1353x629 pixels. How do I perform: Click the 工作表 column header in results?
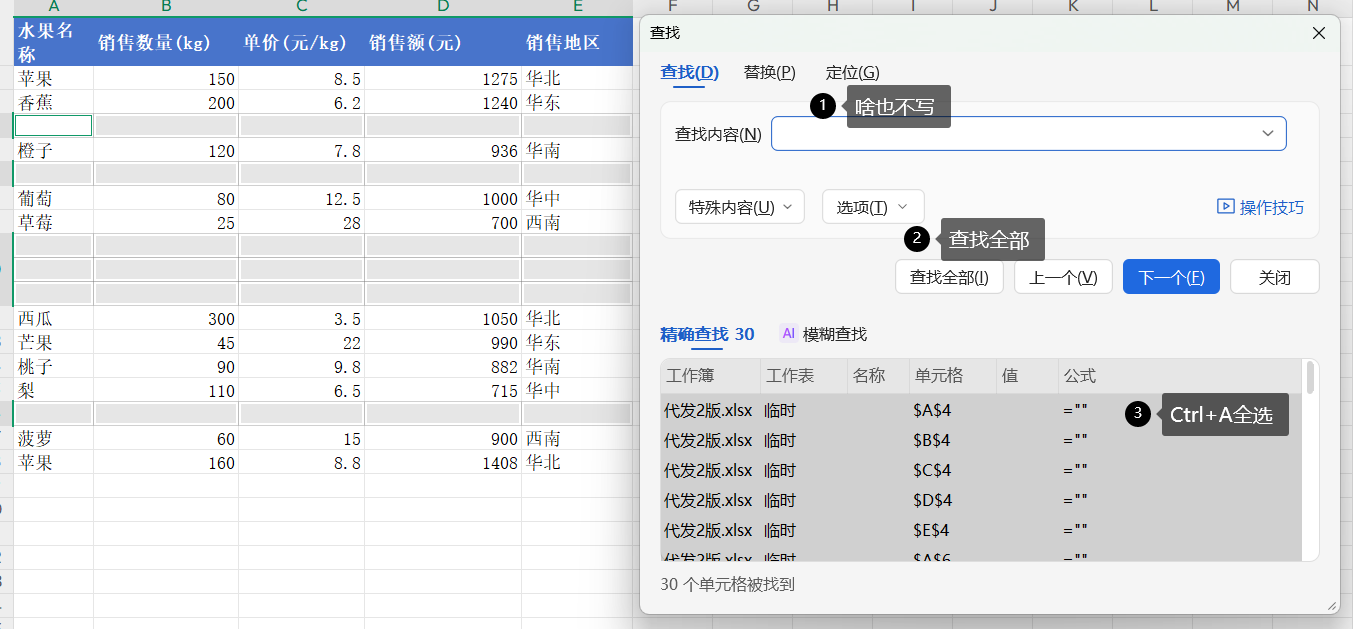[x=804, y=376]
